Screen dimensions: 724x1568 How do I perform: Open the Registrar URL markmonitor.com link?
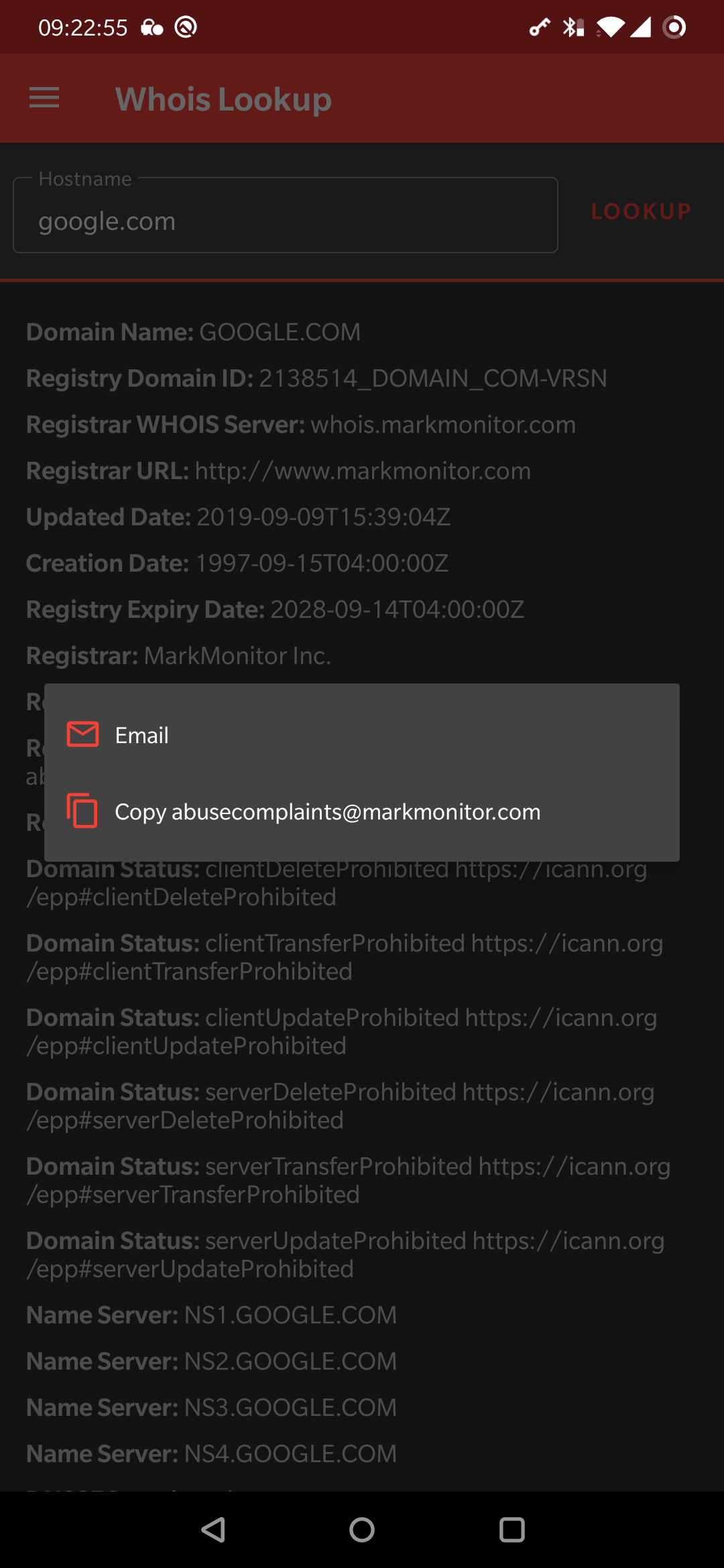(363, 471)
